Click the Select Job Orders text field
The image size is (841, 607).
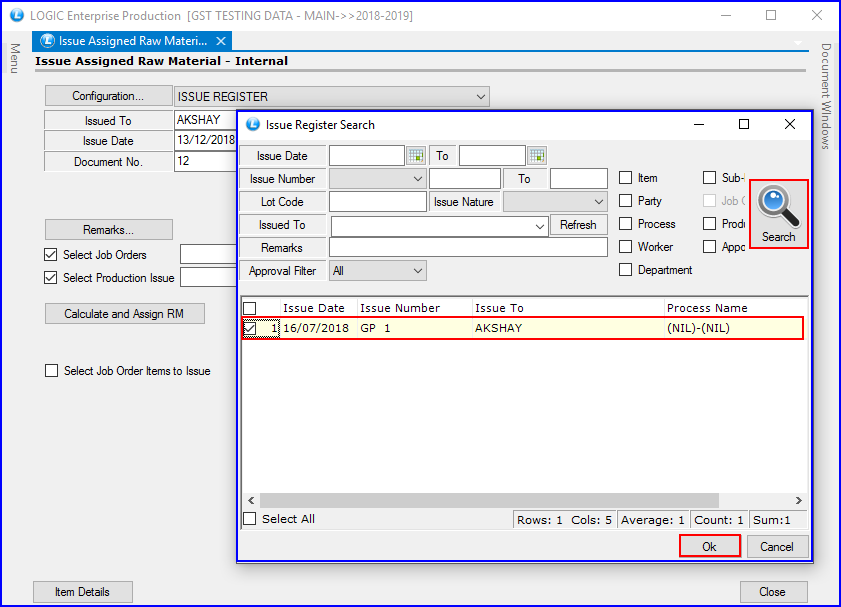click(209, 254)
